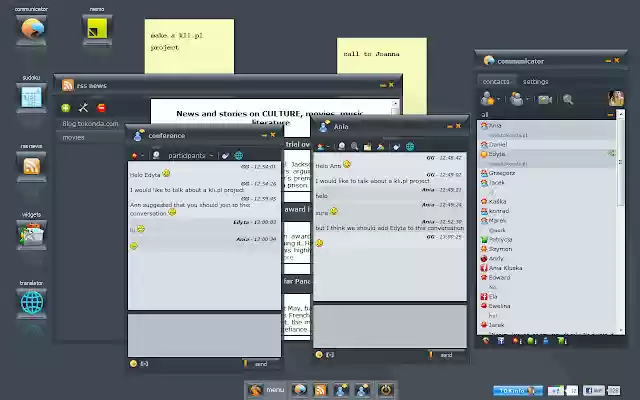Select contact Ewelina in communicator list
Viewport: 640px width, 400px height.
[x=547, y=306]
